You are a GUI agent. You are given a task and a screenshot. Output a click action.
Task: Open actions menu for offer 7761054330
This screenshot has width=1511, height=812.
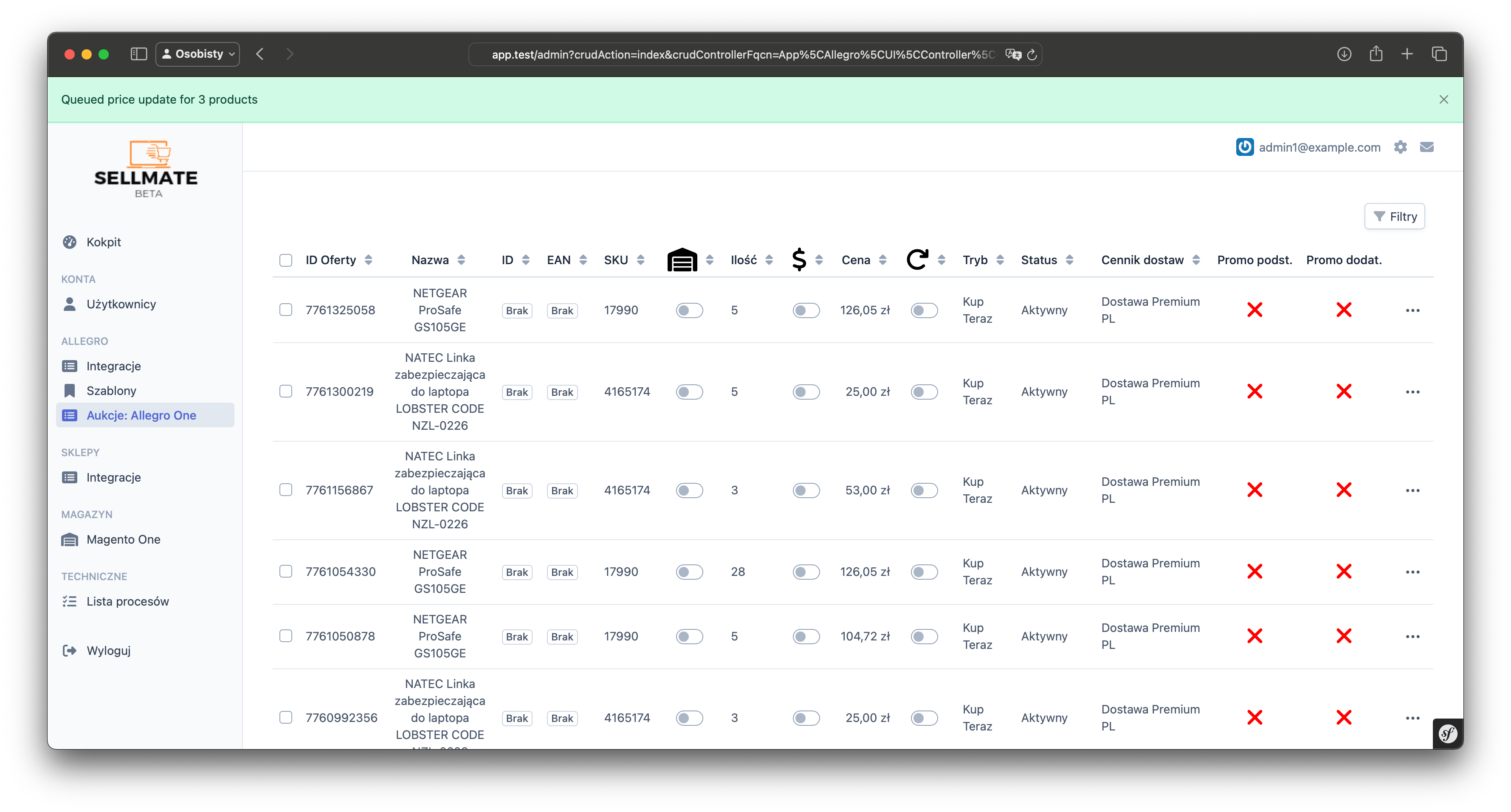(x=1412, y=572)
